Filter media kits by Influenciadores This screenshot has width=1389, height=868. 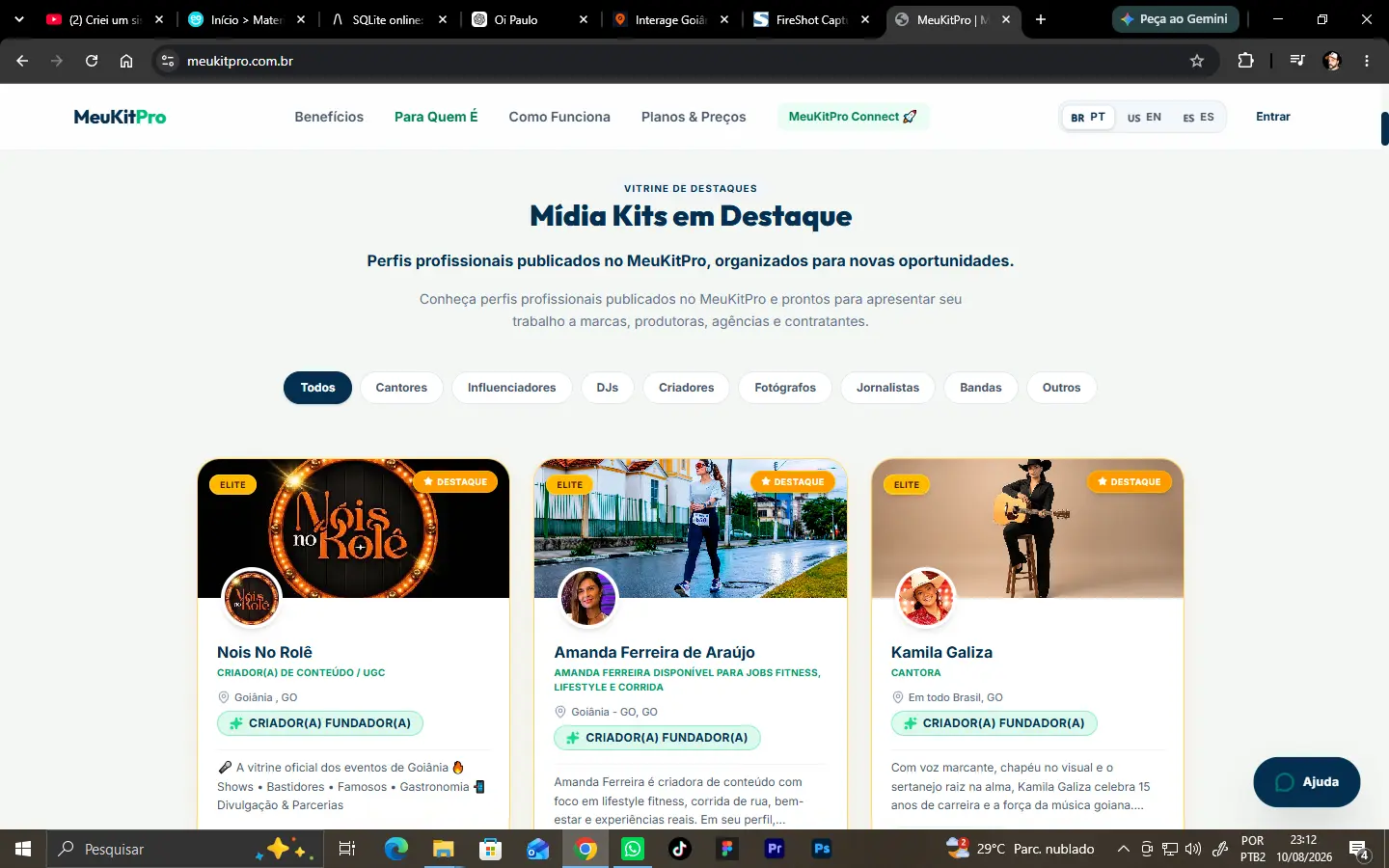coord(512,388)
